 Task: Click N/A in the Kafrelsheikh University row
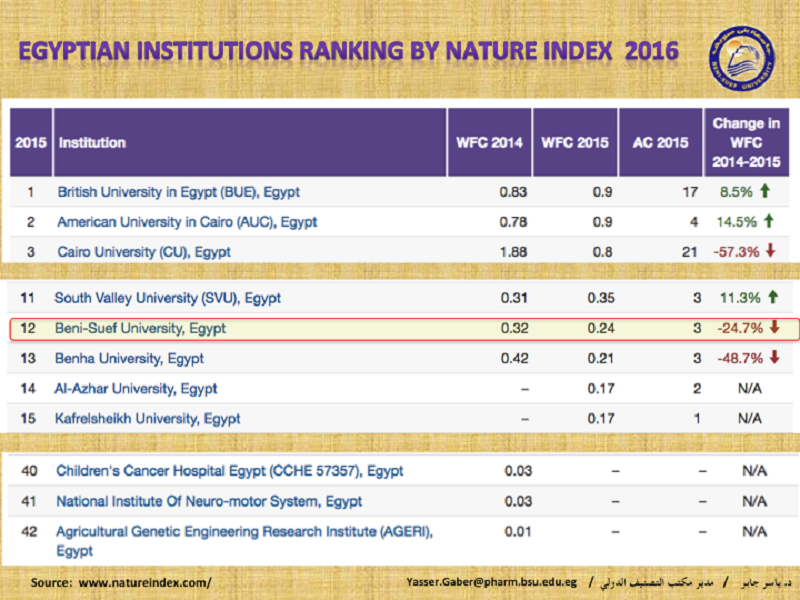(x=750, y=419)
